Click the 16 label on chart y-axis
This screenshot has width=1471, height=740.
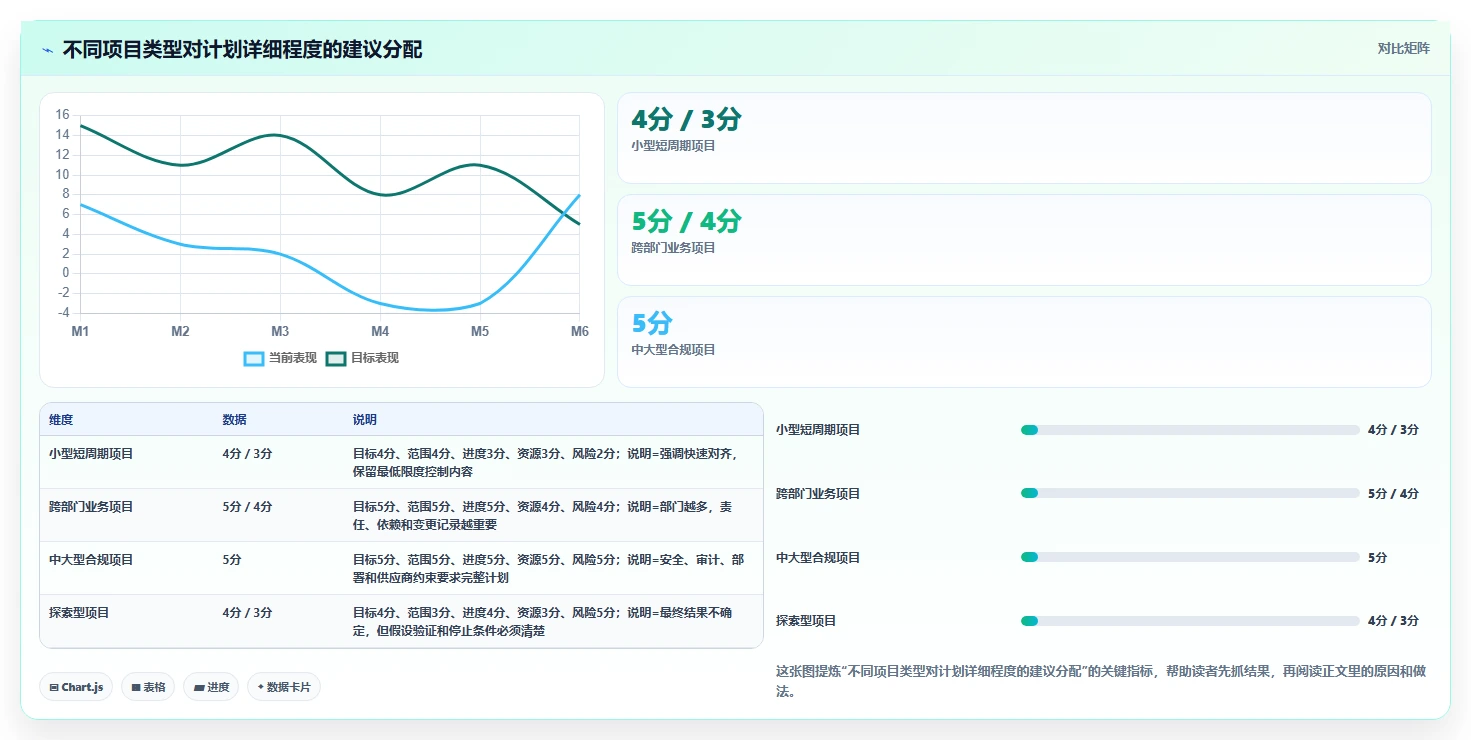(x=63, y=115)
